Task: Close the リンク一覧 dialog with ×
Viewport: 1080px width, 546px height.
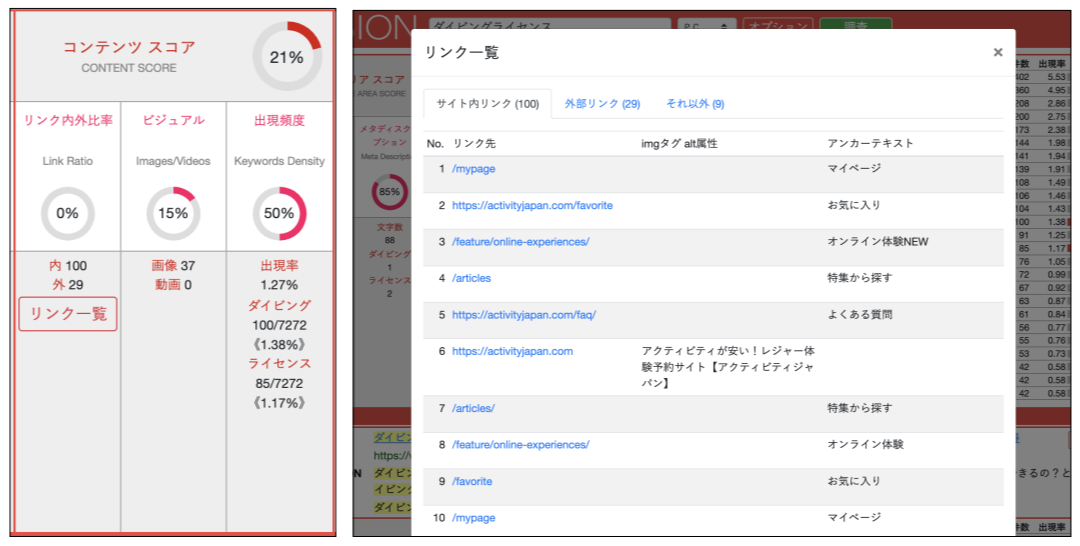Action: click(x=997, y=52)
